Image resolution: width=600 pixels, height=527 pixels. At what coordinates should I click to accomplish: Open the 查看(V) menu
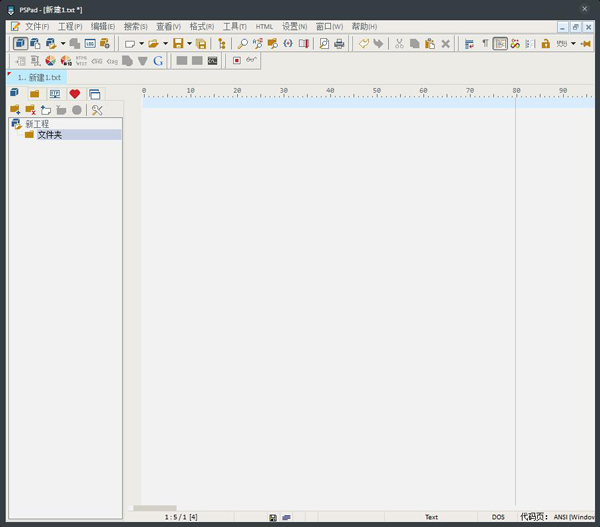(x=168, y=26)
